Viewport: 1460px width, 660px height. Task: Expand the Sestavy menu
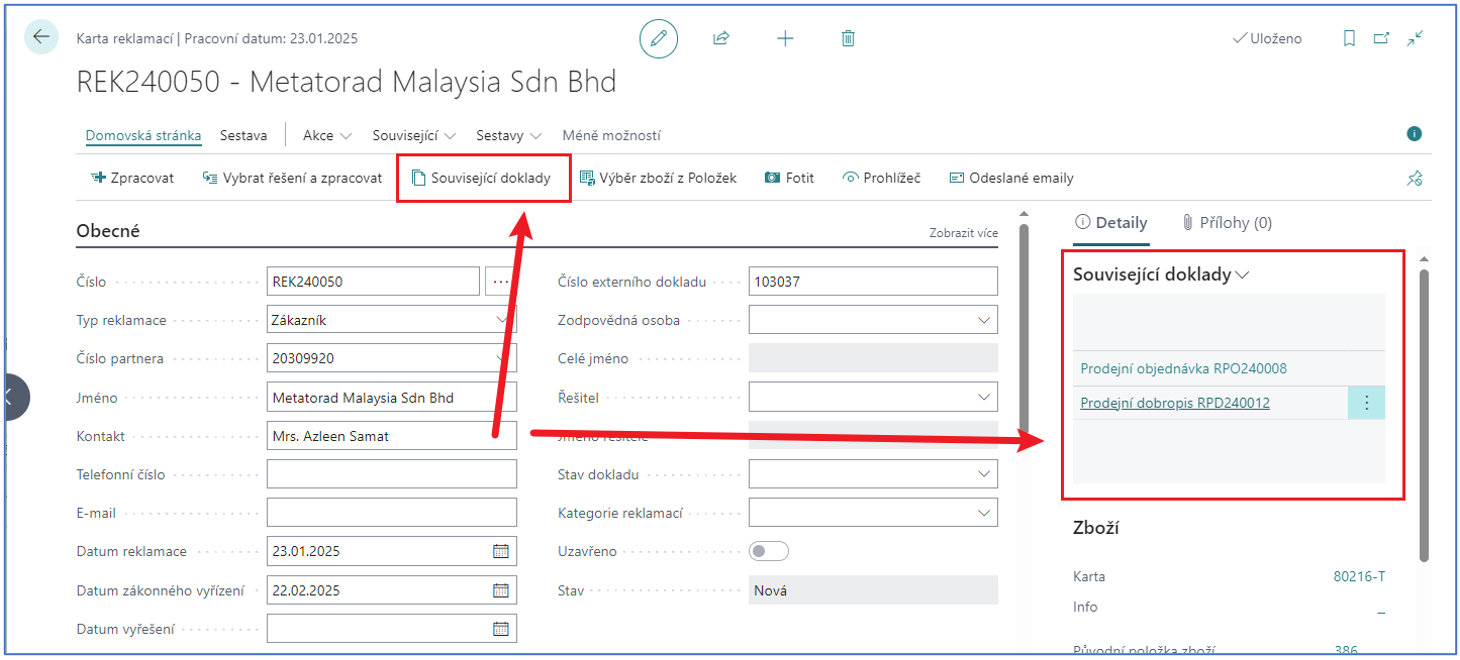coord(509,135)
